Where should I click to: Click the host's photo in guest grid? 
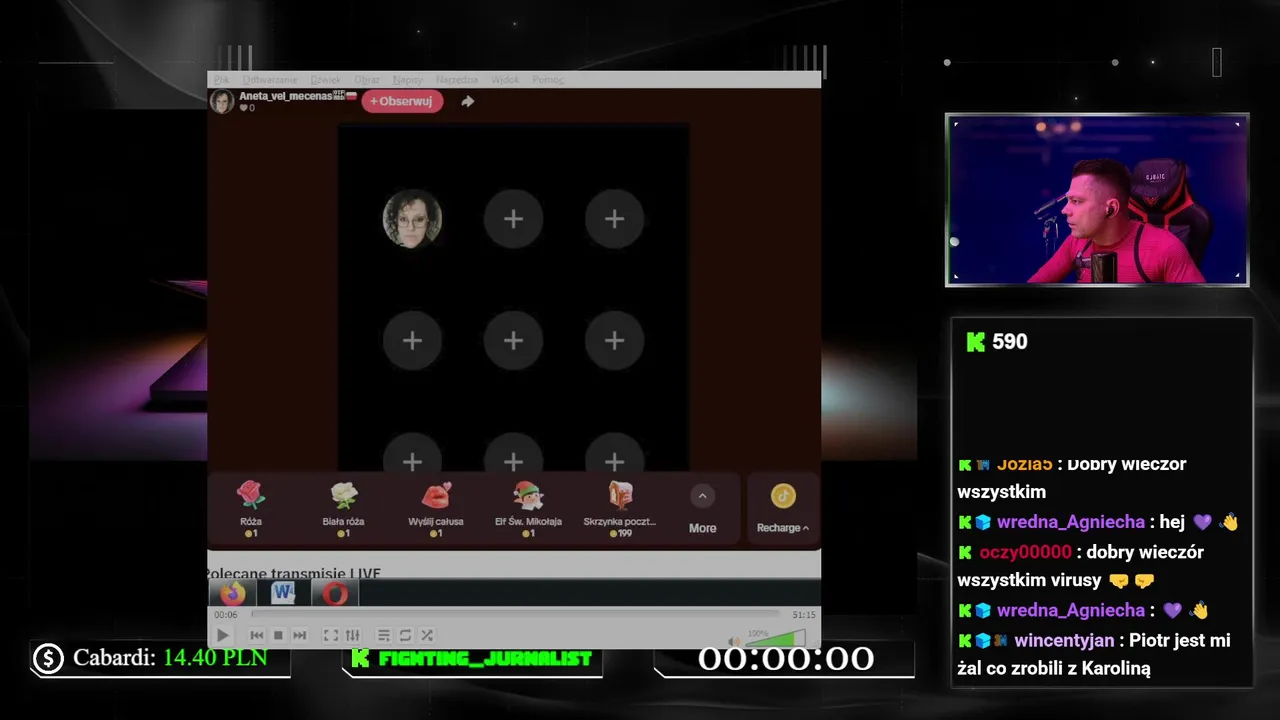412,218
